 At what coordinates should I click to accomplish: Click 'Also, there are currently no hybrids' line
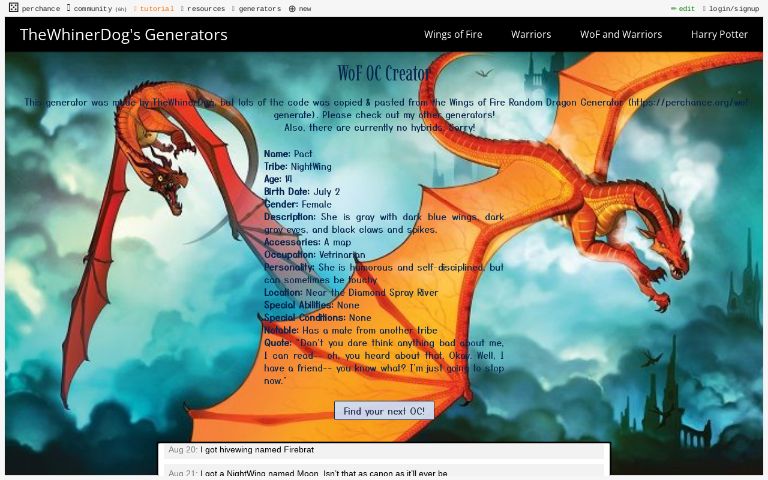click(379, 128)
